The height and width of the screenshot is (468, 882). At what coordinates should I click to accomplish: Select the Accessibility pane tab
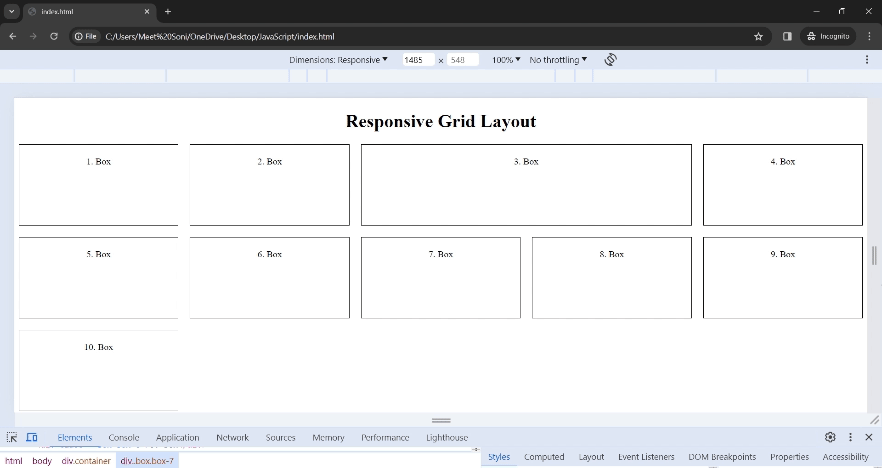point(845,457)
